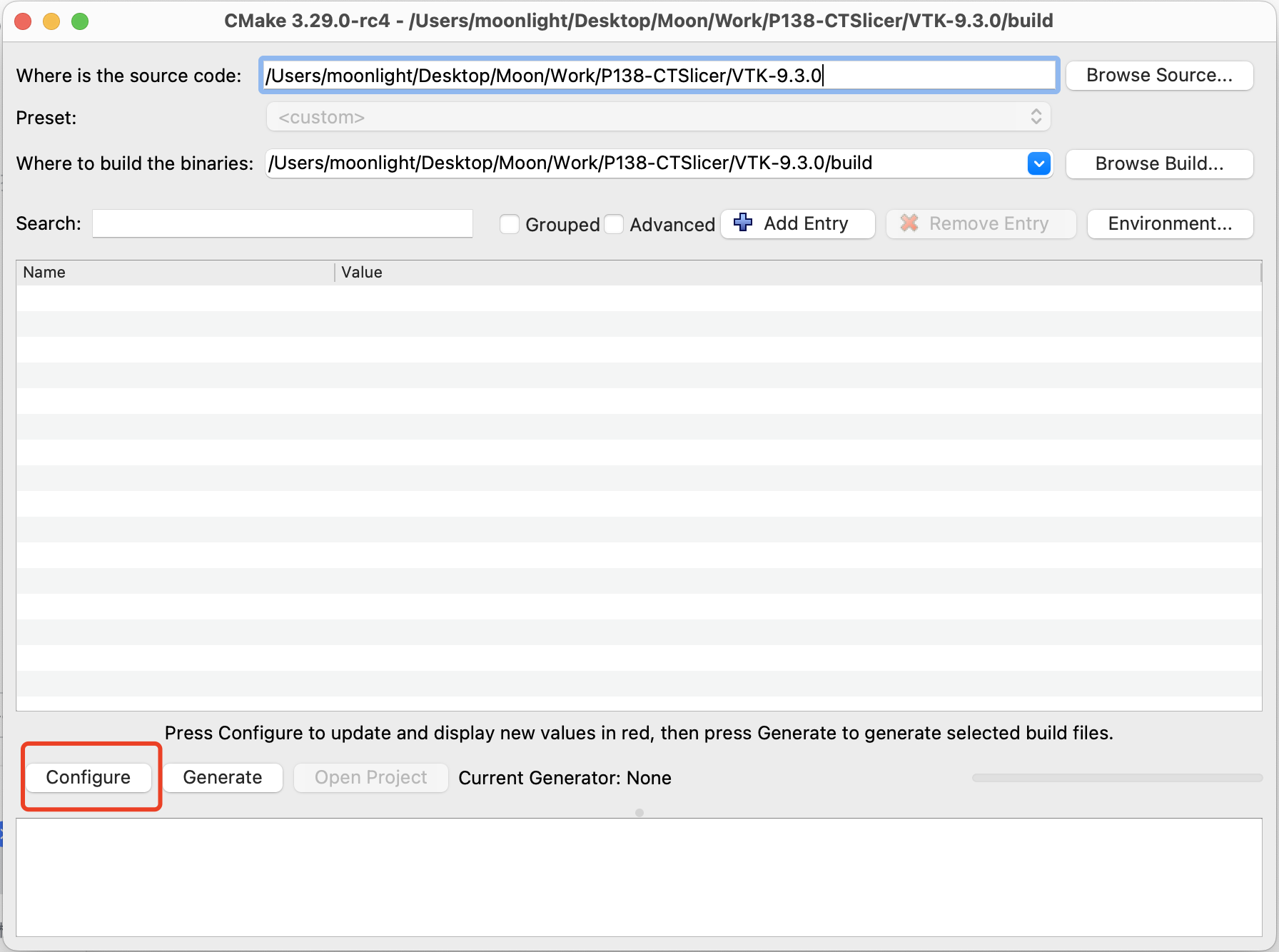1279x952 pixels.
Task: Open the build directory dropdown arrow
Action: (x=1038, y=163)
